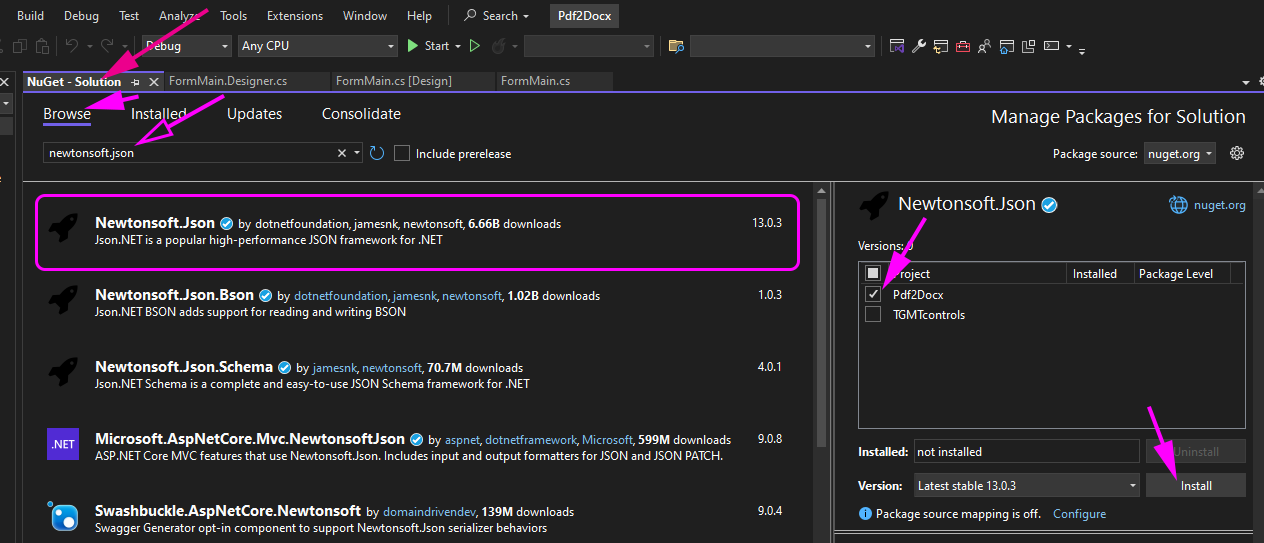Image resolution: width=1264 pixels, height=543 pixels.
Task: Click the Pdf2Docx solution name button
Action: coord(585,16)
